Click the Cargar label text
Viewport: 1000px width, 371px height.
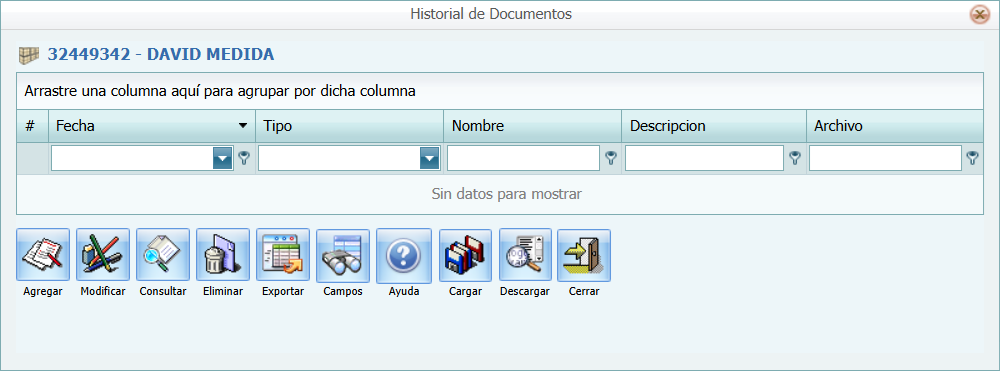(466, 291)
